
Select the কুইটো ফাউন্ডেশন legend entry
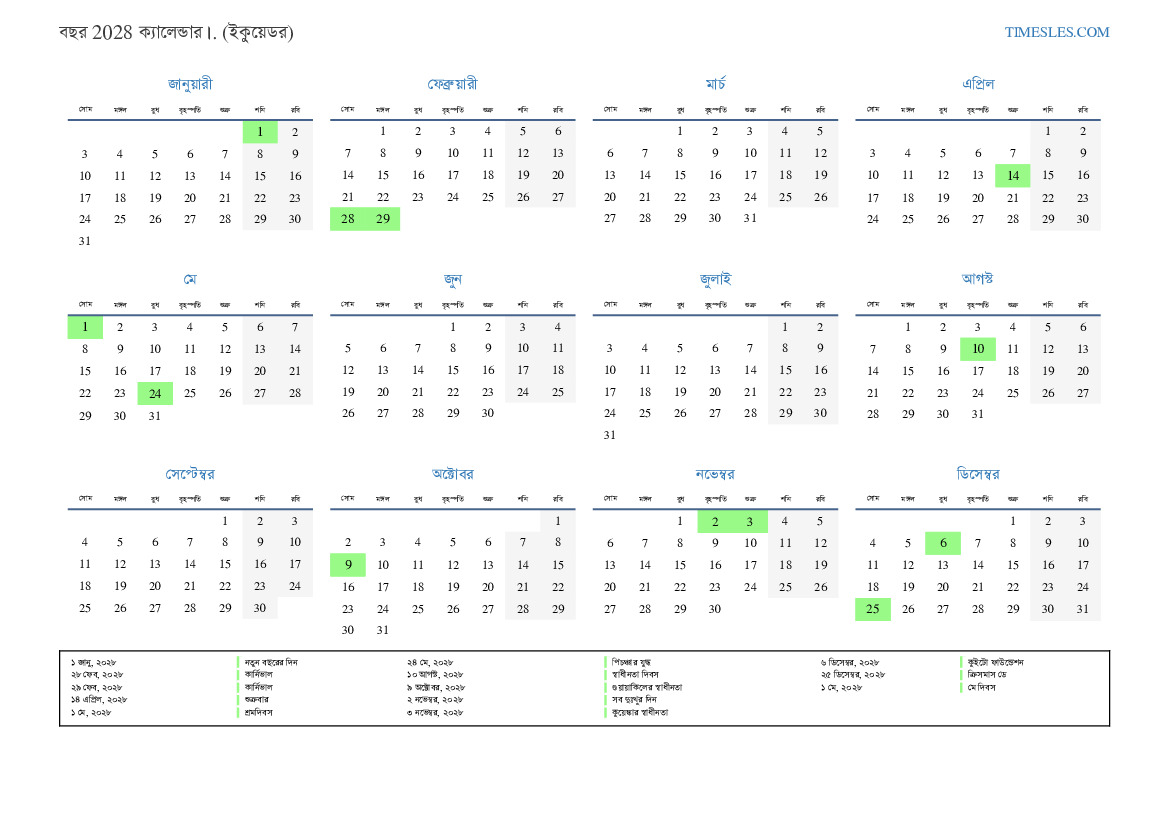point(995,662)
